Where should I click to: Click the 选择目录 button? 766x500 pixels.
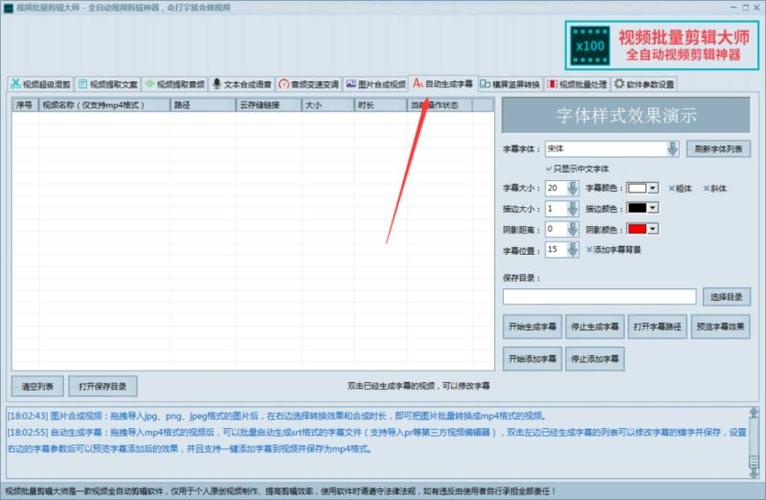click(726, 297)
